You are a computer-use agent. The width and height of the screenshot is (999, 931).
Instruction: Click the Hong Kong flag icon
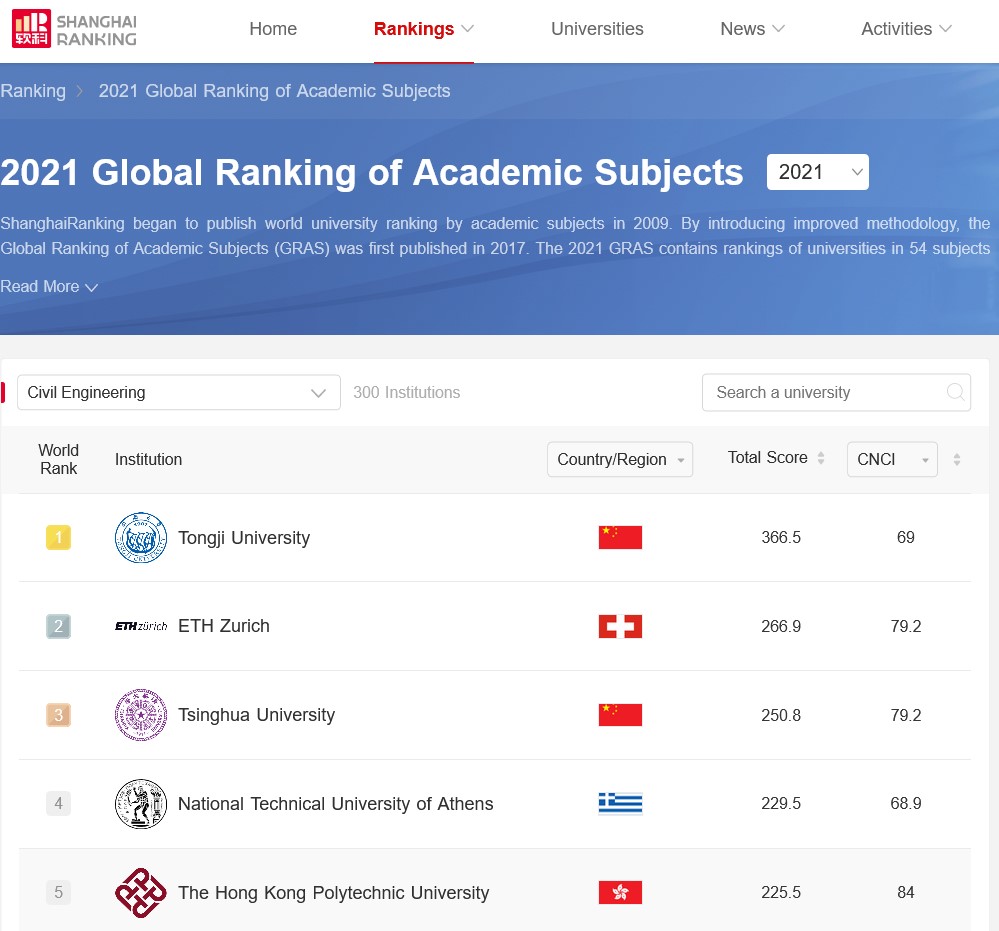tap(620, 892)
